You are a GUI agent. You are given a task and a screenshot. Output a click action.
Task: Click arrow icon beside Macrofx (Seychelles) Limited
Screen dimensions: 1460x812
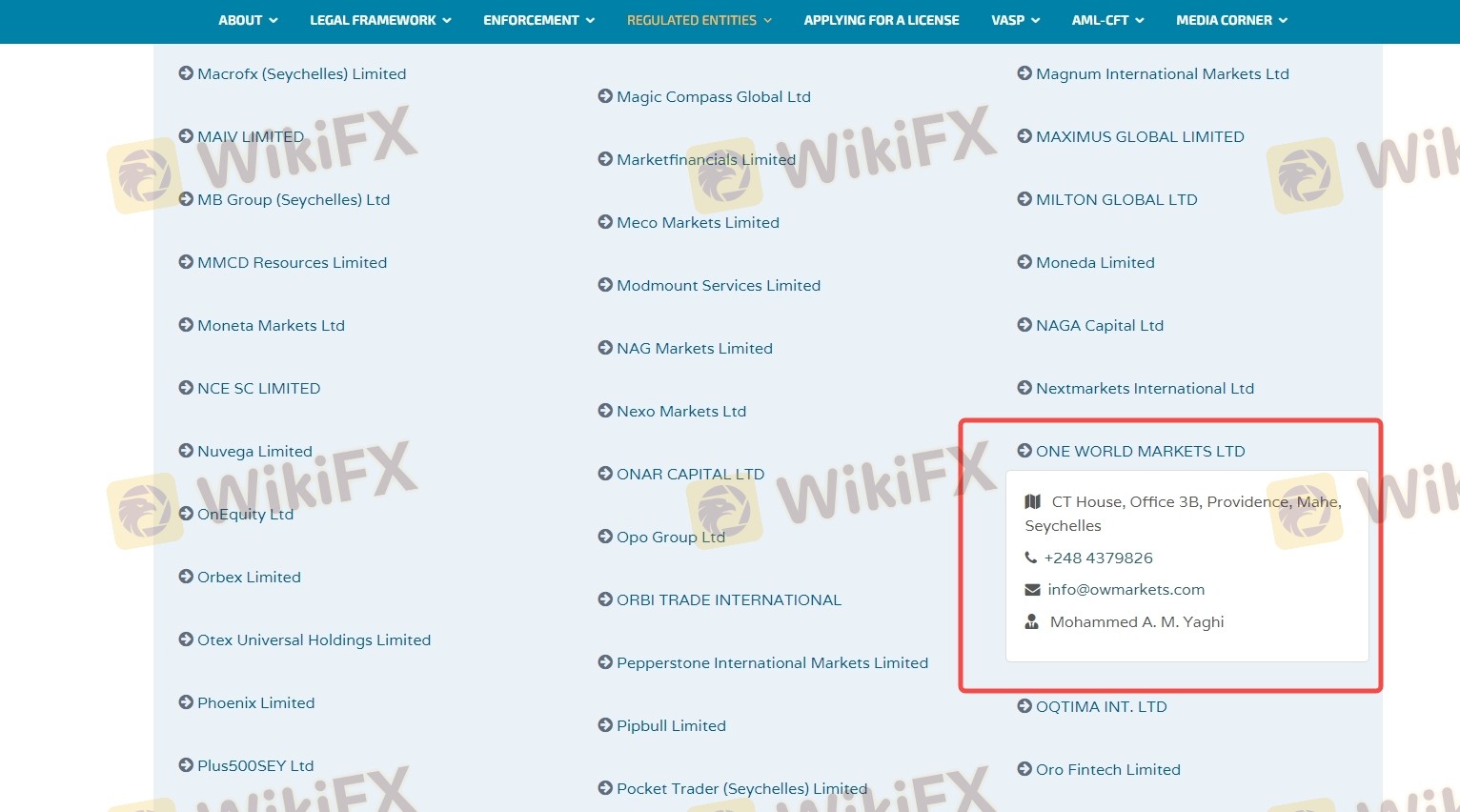click(x=186, y=73)
